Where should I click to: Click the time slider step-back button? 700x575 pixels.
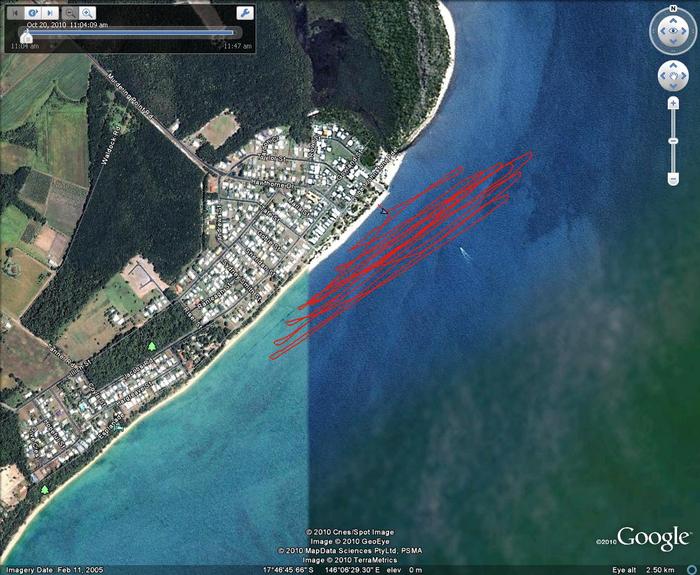coord(16,13)
